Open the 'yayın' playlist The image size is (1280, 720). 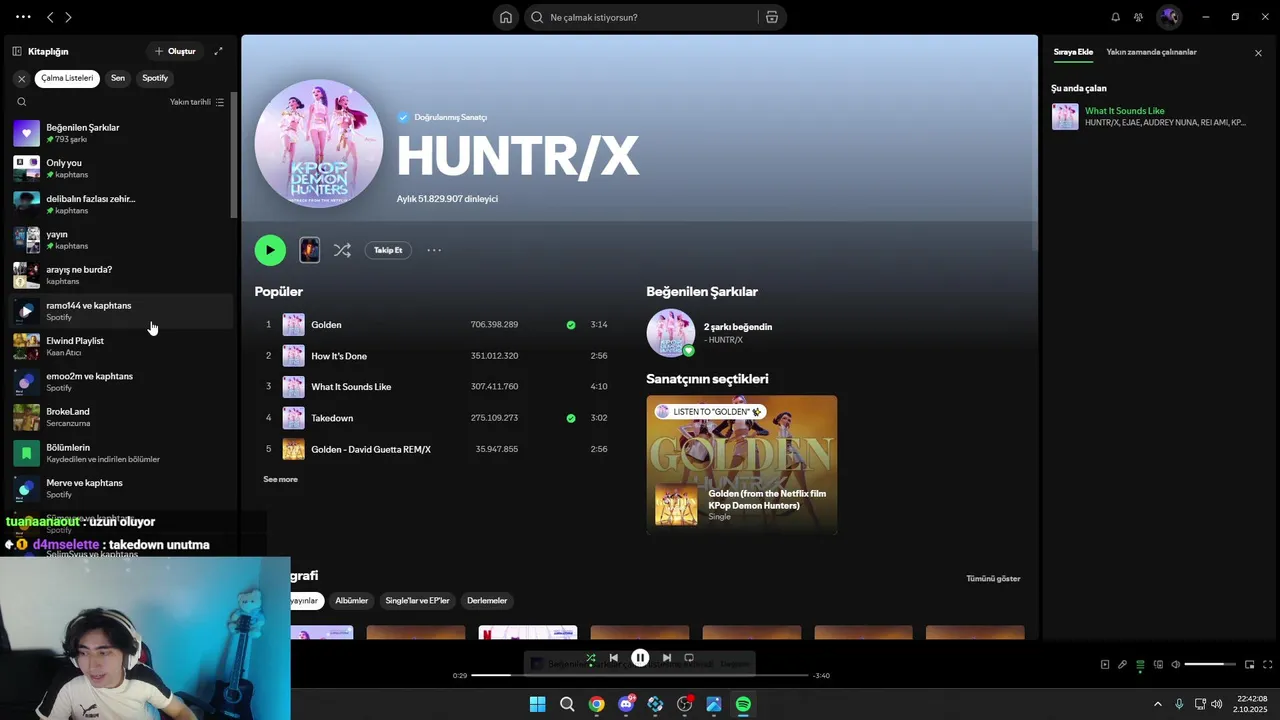pos(121,240)
